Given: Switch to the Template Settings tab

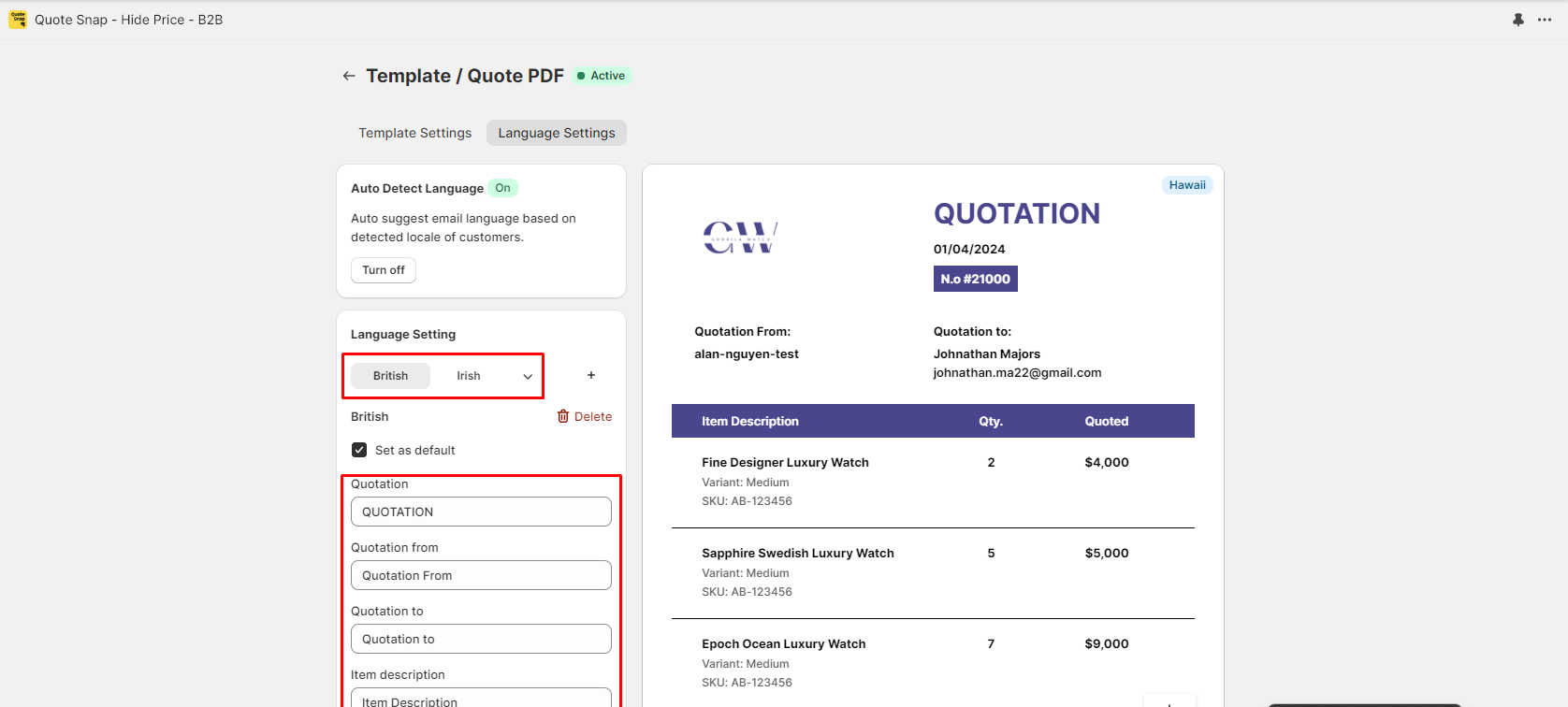Looking at the screenshot, I should (x=415, y=133).
